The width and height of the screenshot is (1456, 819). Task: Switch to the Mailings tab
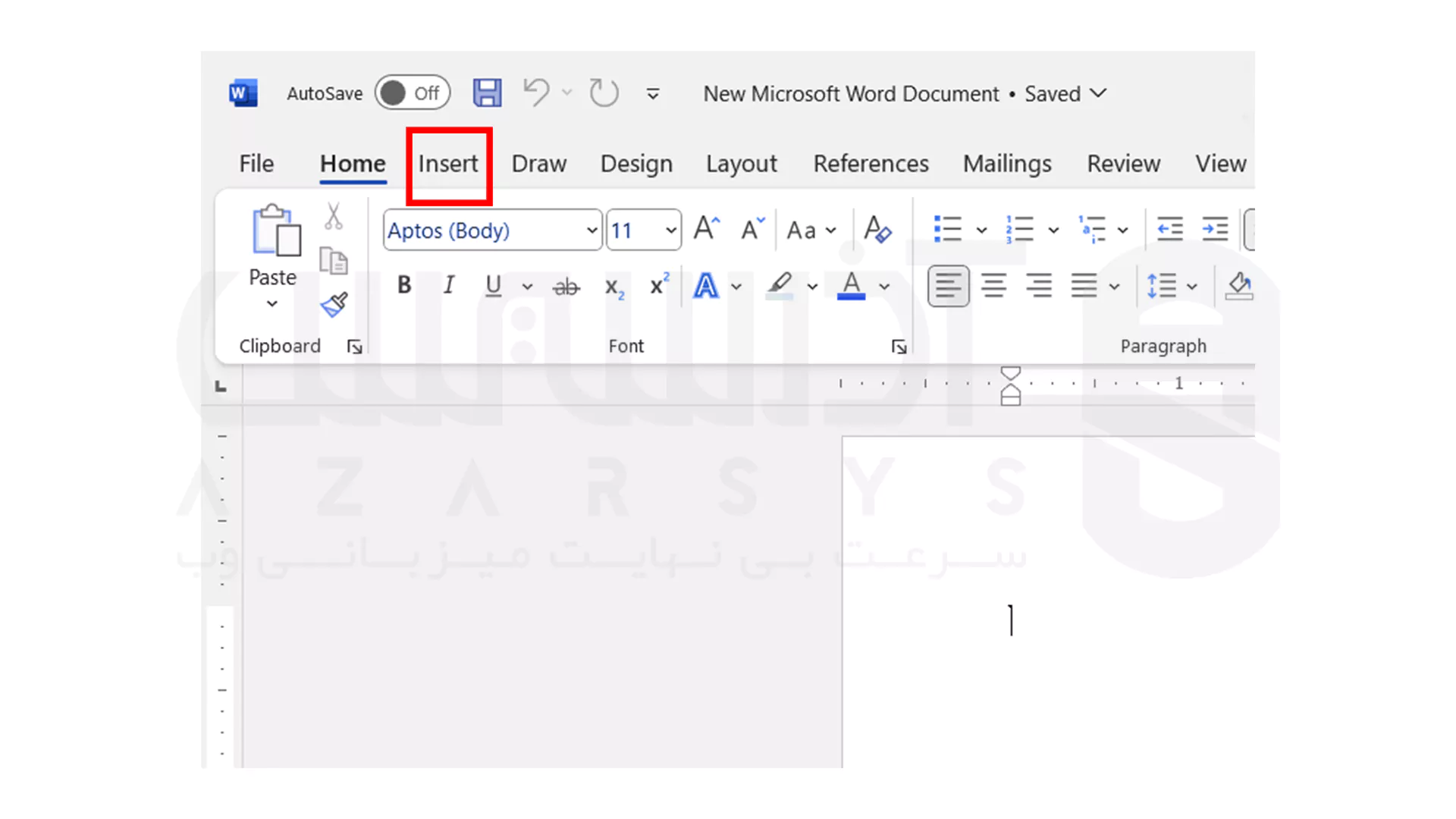[x=1007, y=164]
